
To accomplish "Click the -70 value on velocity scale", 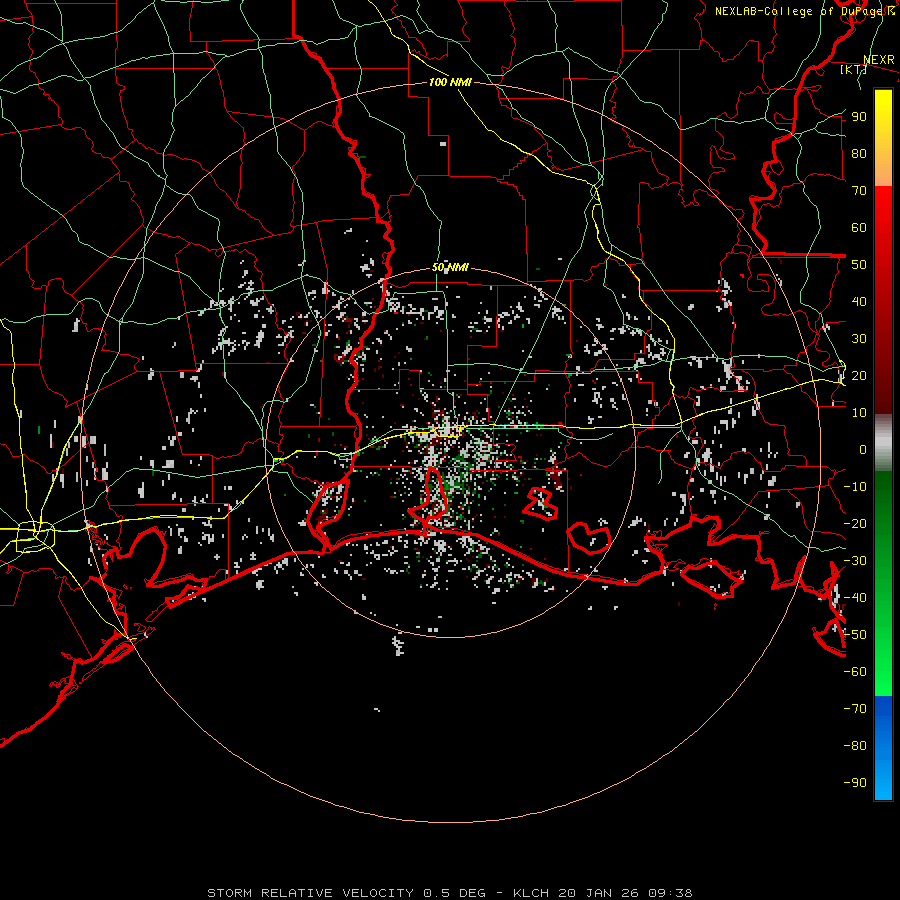I will [x=855, y=709].
